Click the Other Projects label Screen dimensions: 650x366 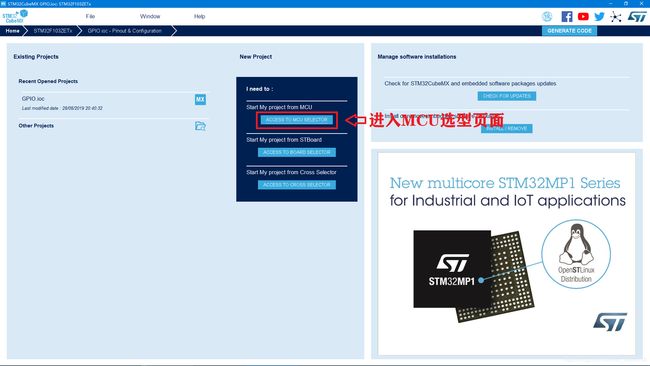(36, 126)
